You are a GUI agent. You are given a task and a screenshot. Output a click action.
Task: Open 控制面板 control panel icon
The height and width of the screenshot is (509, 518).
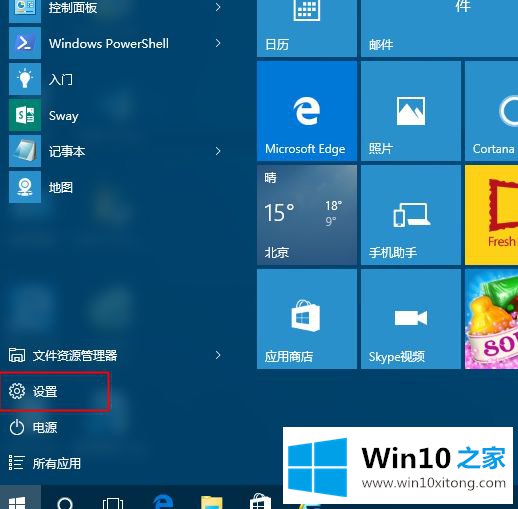coord(25,10)
